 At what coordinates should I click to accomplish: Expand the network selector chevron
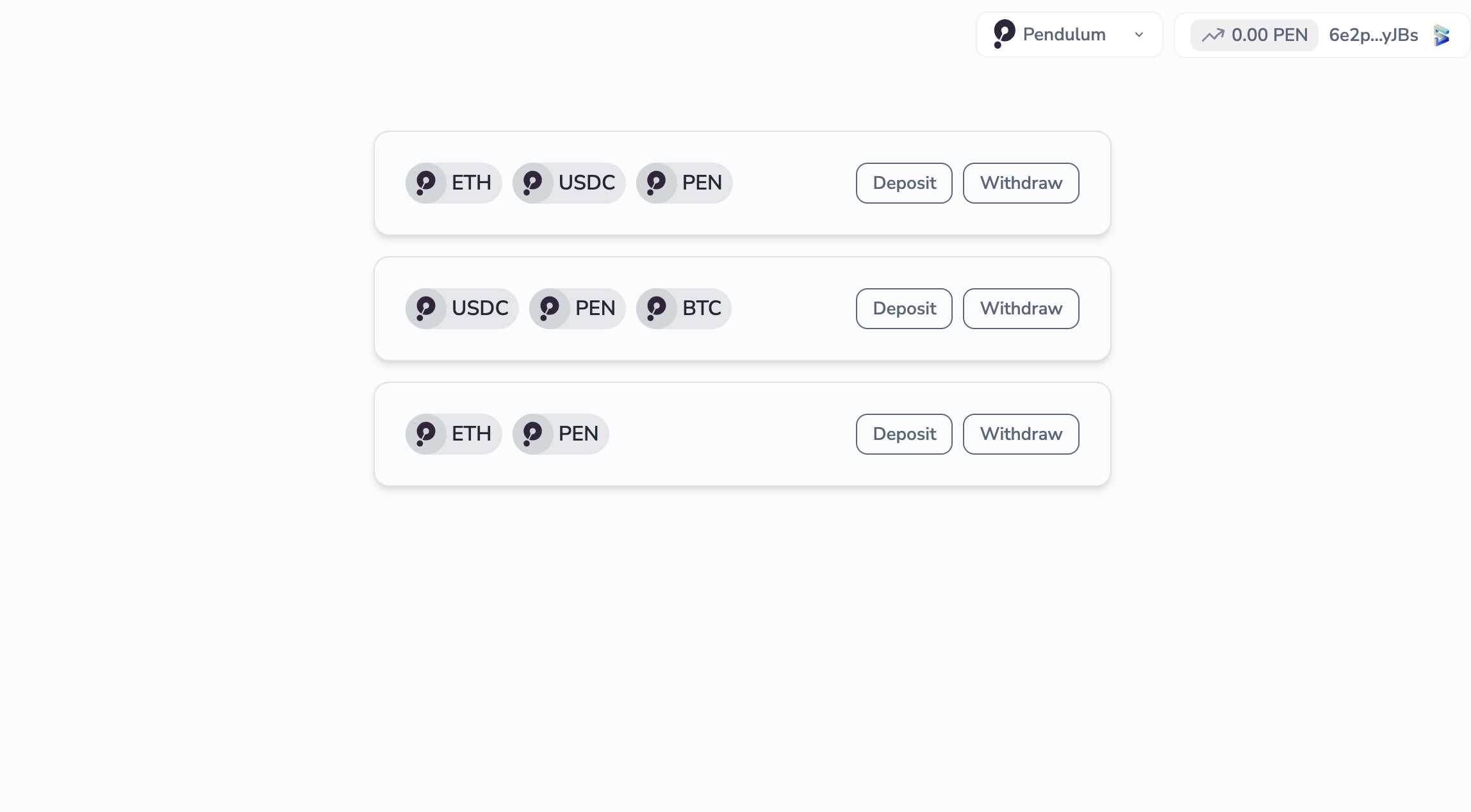click(x=1138, y=35)
